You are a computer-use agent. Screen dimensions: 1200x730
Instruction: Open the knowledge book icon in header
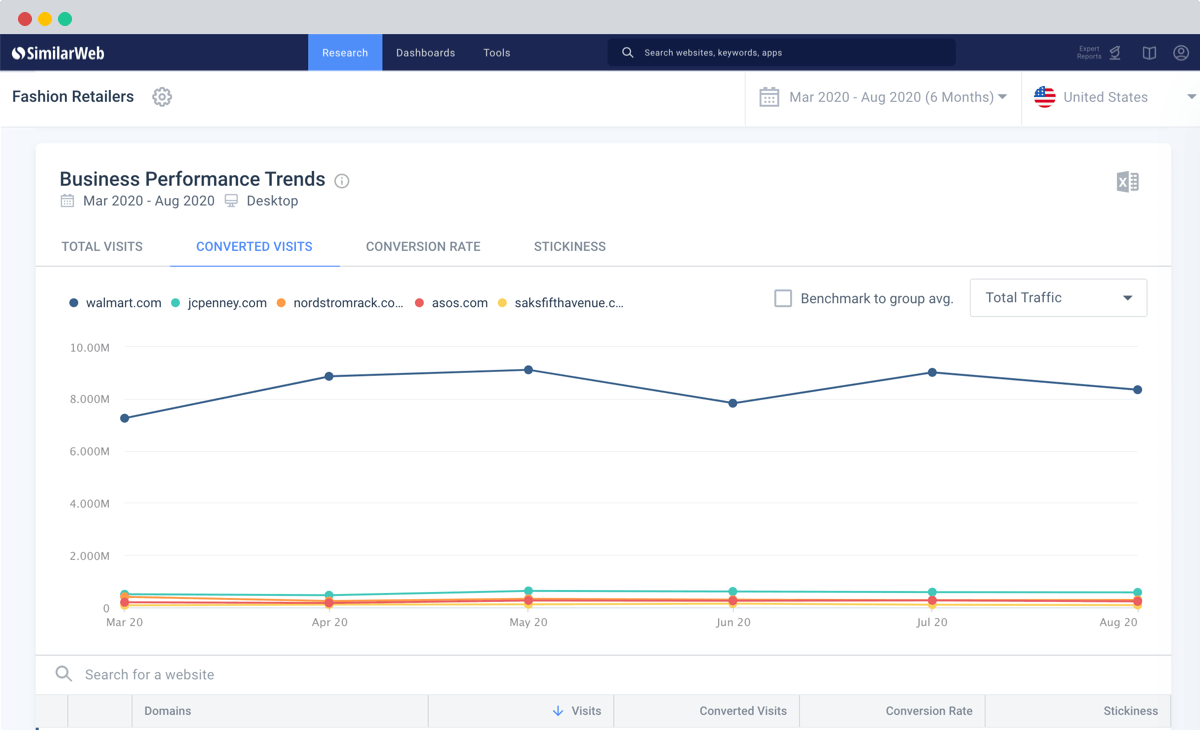(x=1150, y=53)
